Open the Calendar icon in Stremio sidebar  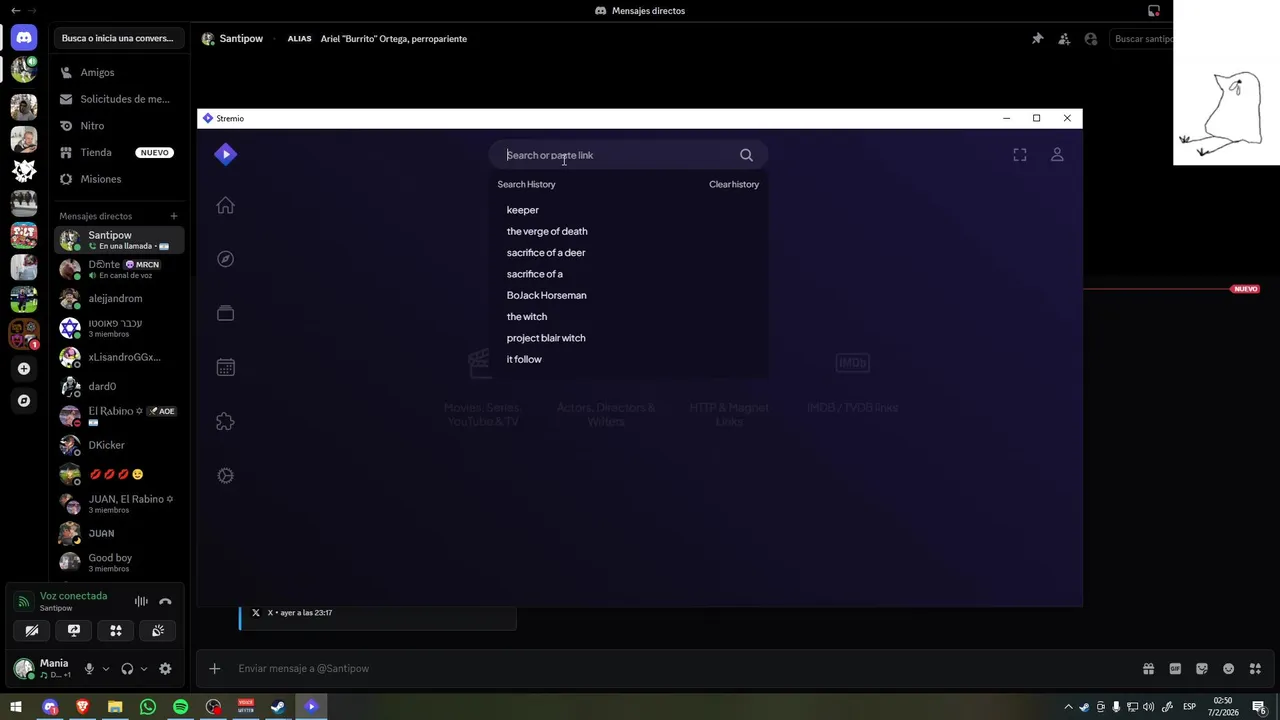(225, 367)
